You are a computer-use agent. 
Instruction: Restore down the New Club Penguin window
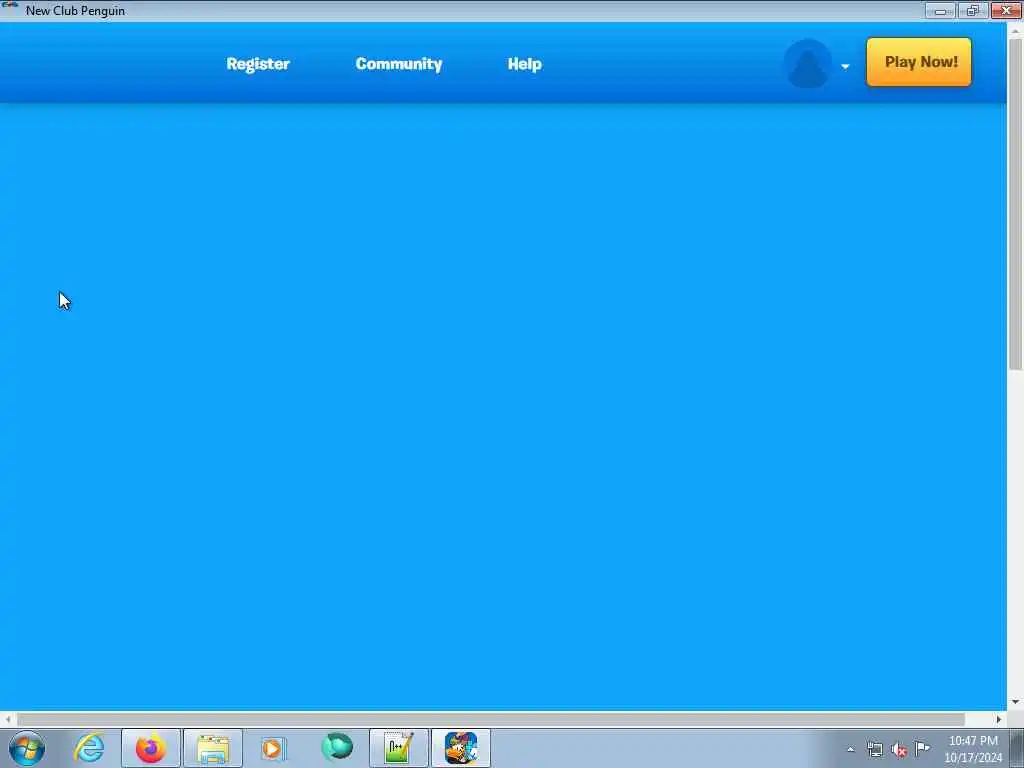tap(973, 10)
